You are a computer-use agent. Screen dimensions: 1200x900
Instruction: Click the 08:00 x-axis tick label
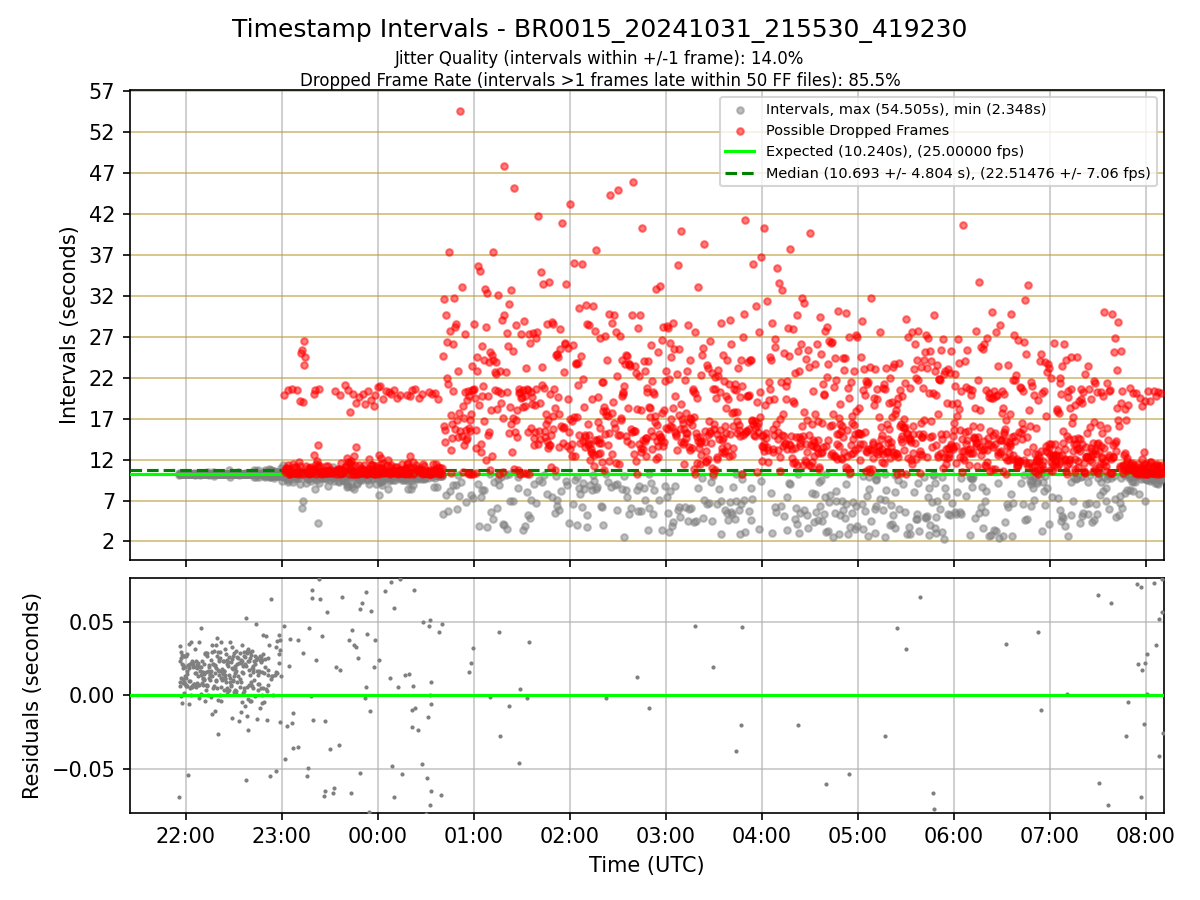coord(1146,834)
